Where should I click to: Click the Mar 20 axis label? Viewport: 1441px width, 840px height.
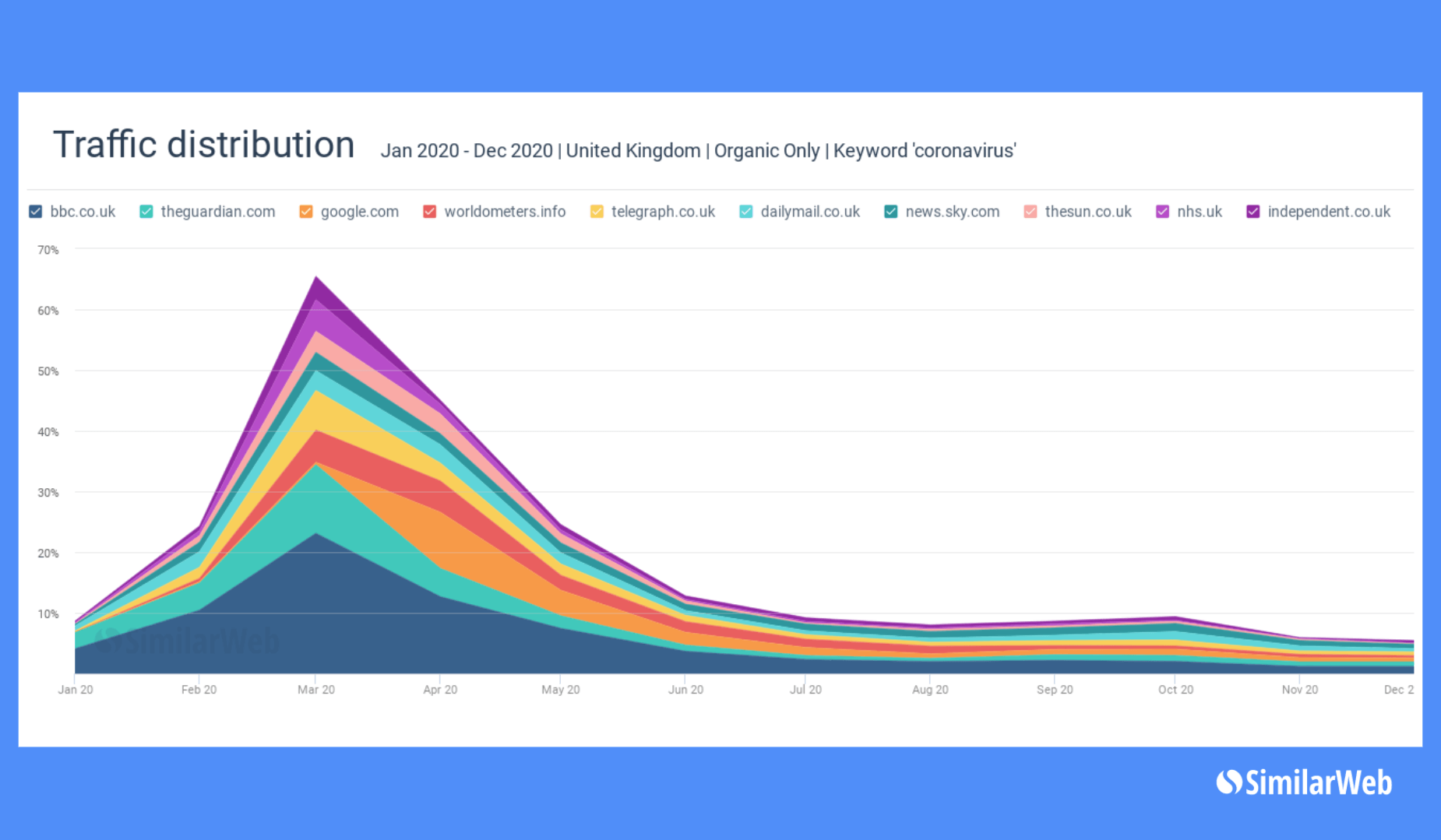click(316, 690)
